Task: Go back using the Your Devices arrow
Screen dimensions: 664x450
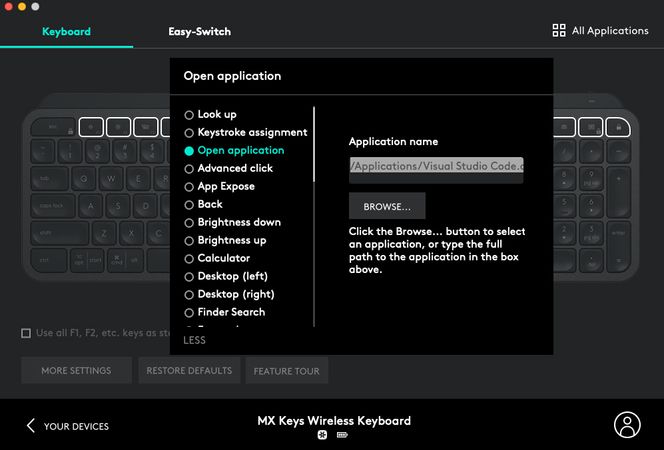Action: pyautogui.click(x=30, y=425)
